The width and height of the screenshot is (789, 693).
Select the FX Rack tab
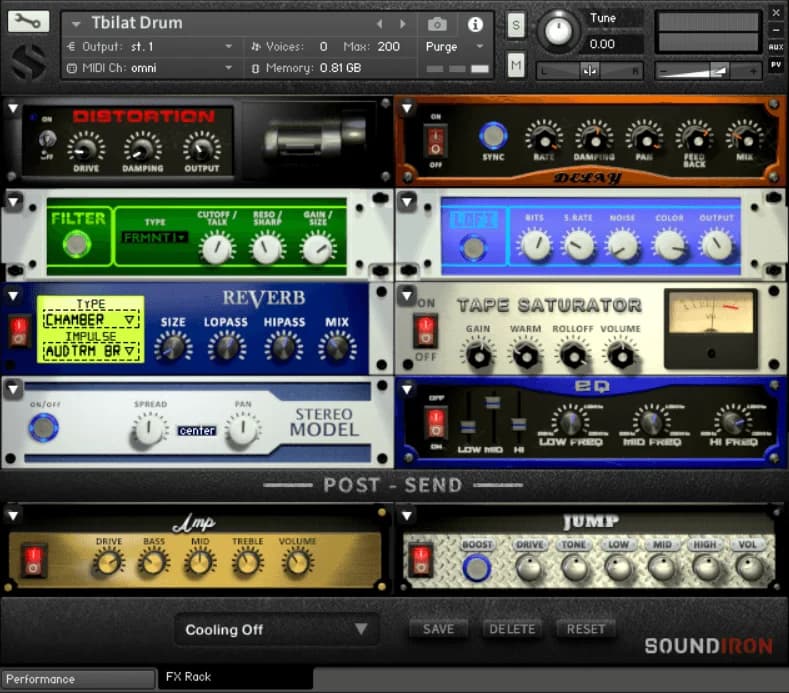pyautogui.click(x=188, y=678)
